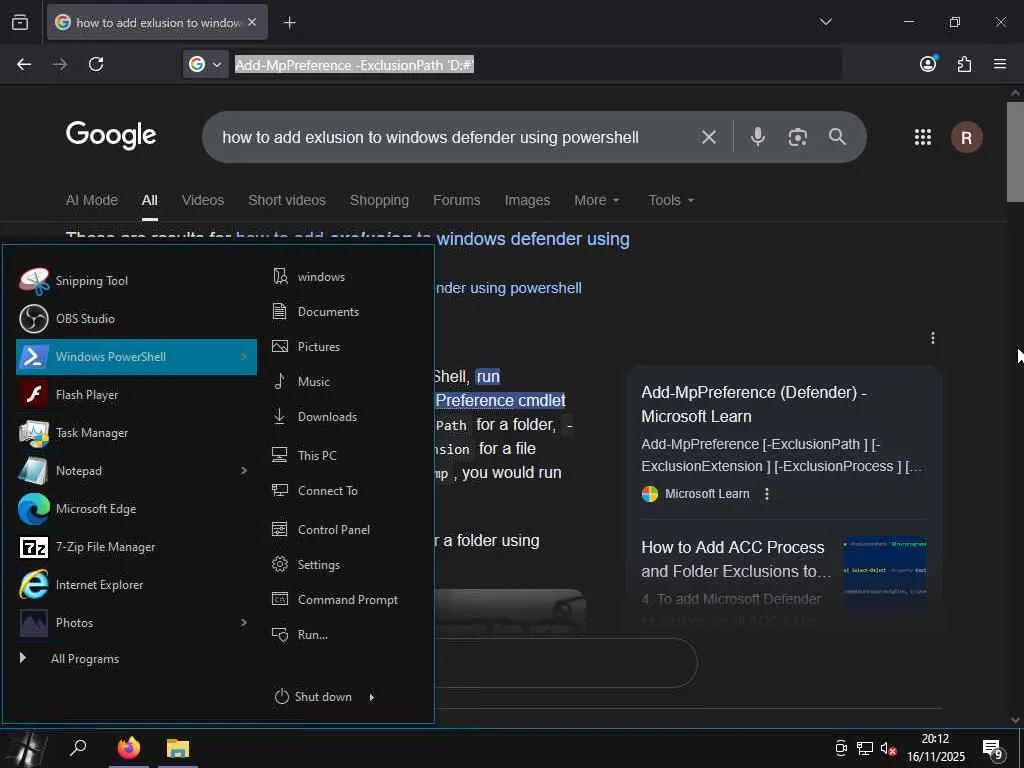This screenshot has height=768, width=1024.
Task: Click the Windows Start button
Action: pyautogui.click(x=26, y=748)
